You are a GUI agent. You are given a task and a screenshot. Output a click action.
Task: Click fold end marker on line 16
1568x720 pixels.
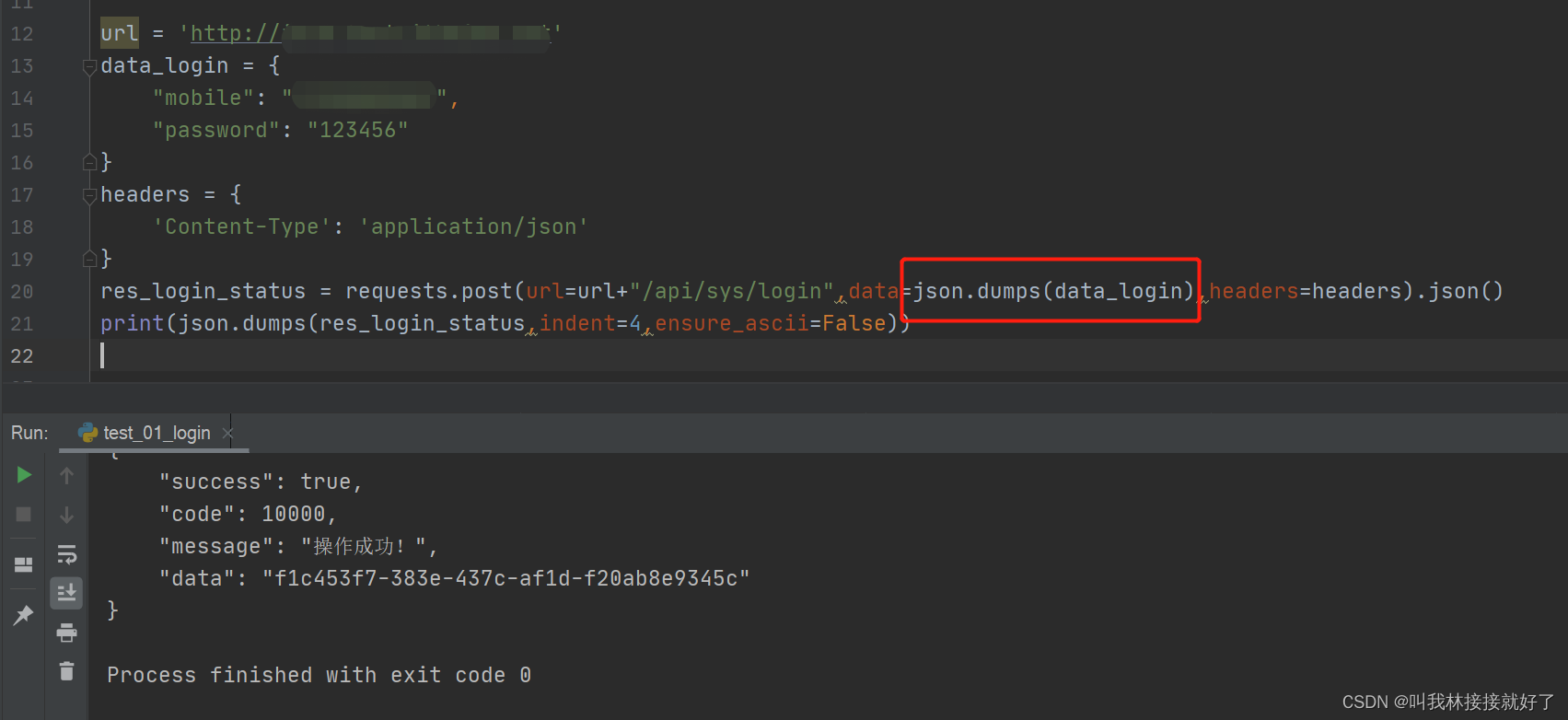point(89,163)
